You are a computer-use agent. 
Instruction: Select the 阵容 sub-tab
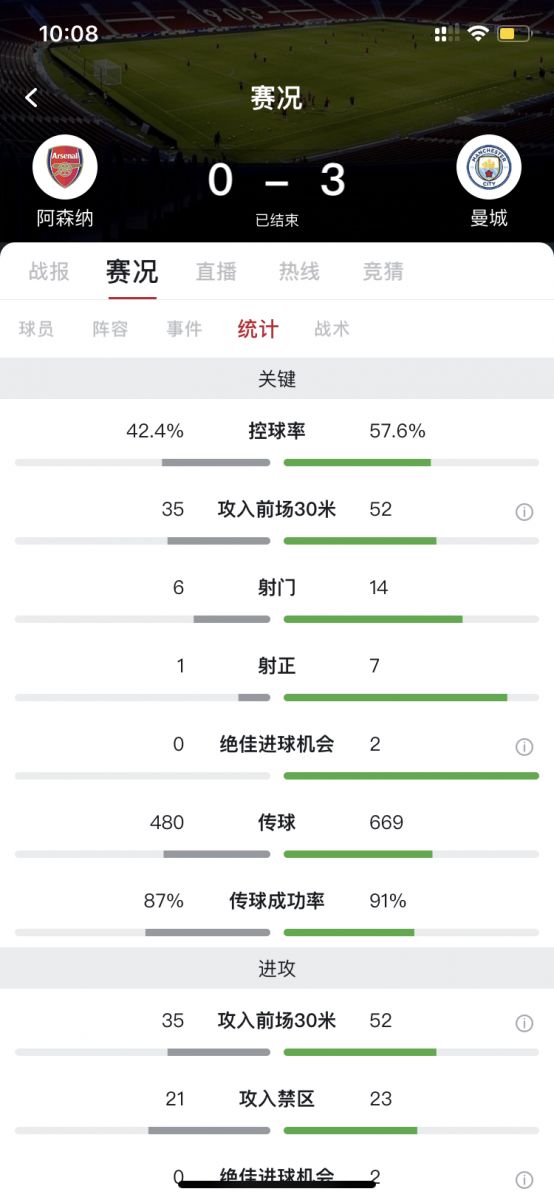click(x=110, y=329)
